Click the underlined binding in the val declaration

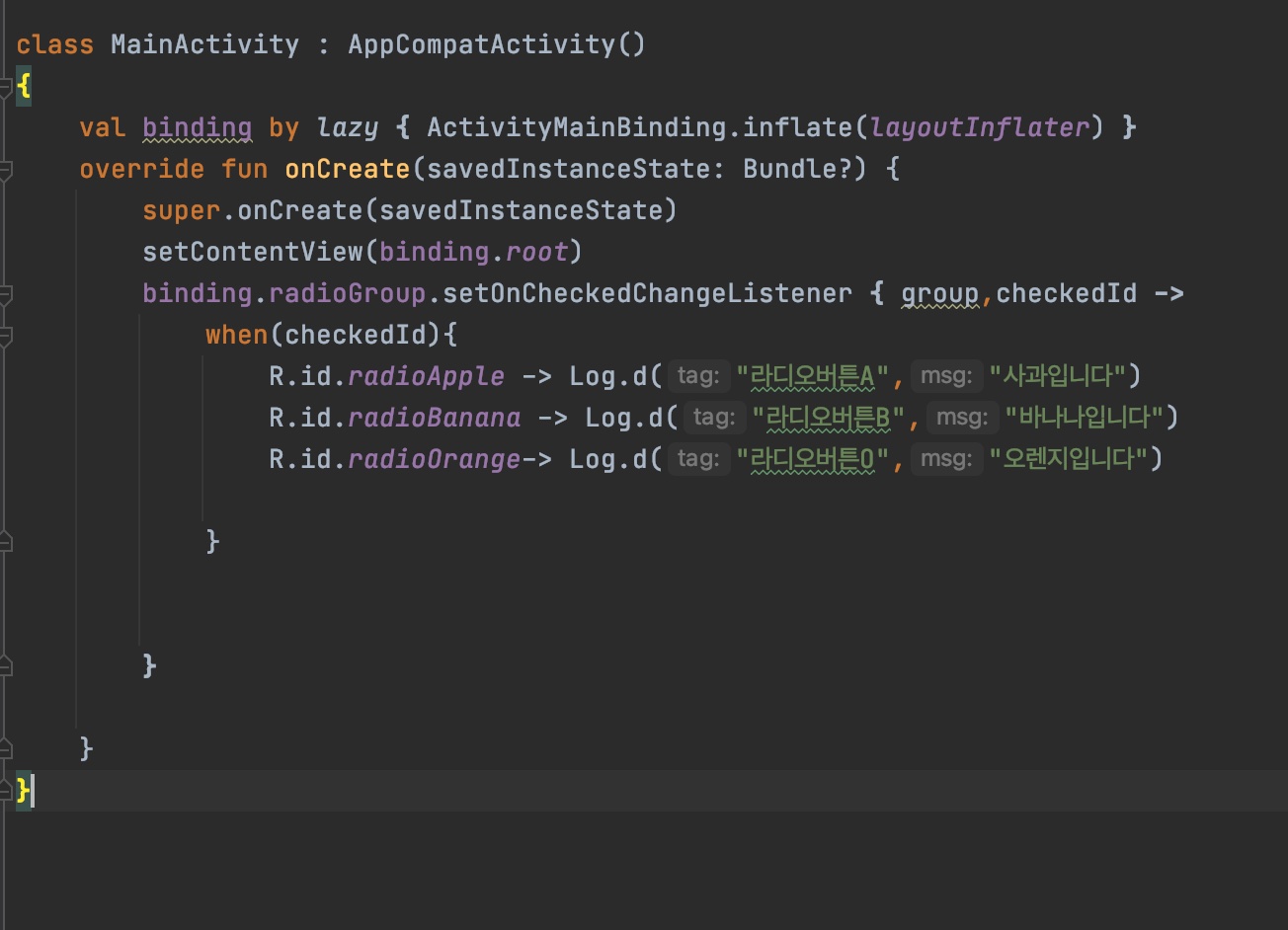197,128
